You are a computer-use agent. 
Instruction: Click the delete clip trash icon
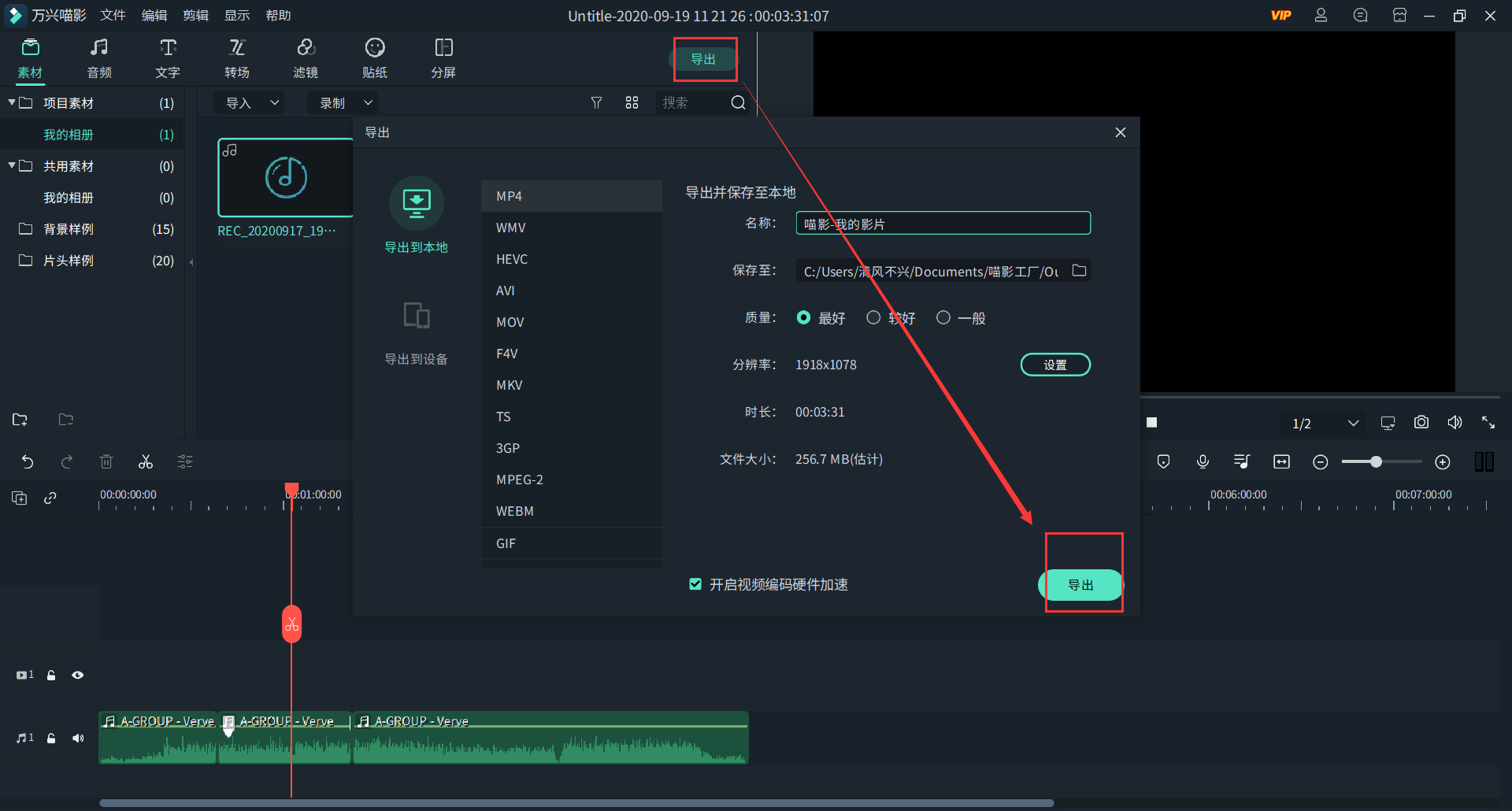106,461
